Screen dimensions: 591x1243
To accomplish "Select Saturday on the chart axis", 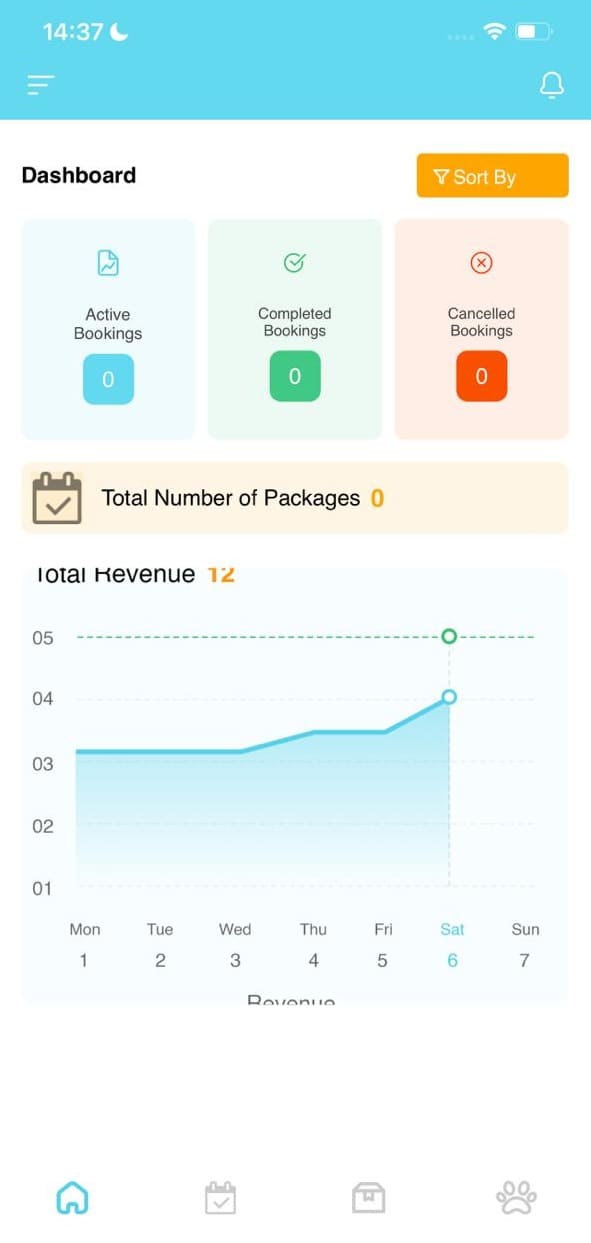I will (x=452, y=929).
